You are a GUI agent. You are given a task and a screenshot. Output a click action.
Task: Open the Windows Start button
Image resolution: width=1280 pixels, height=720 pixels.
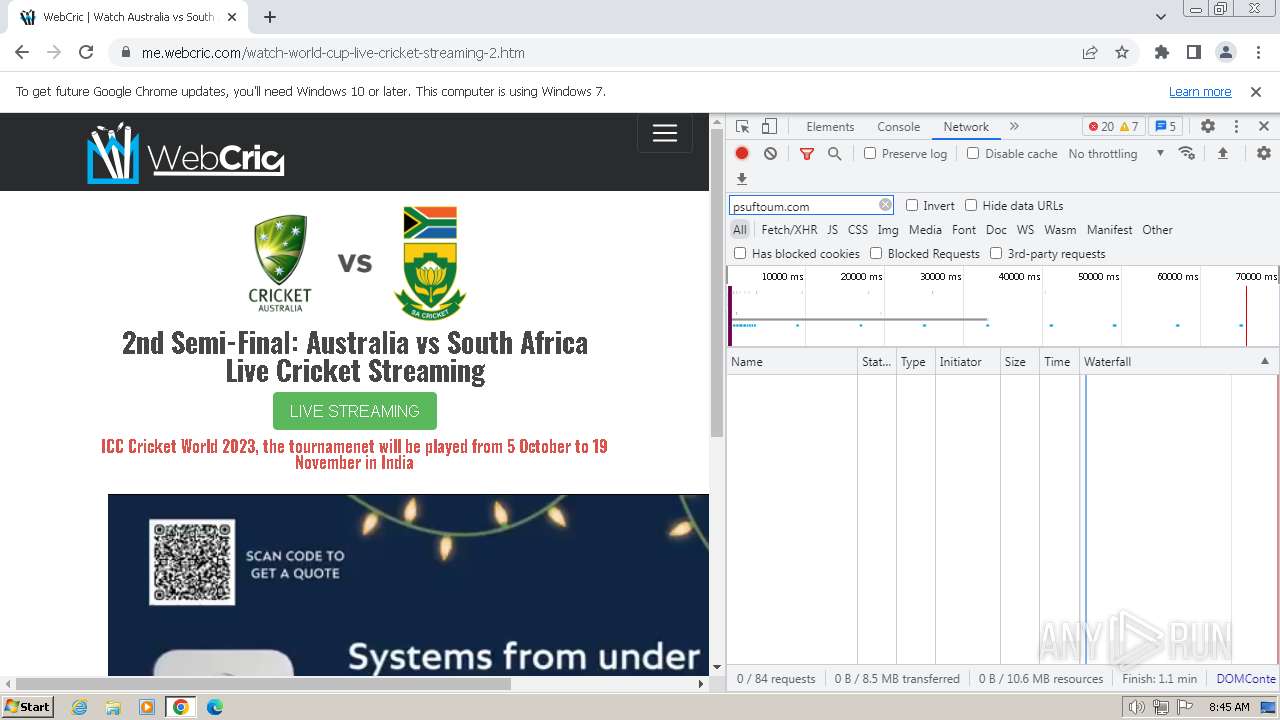(28, 706)
